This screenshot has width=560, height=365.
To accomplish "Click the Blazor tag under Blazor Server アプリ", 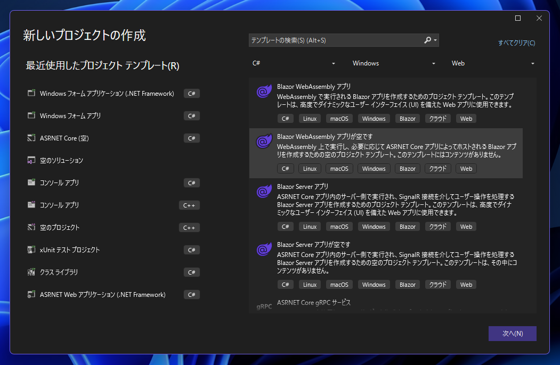I will point(408,226).
